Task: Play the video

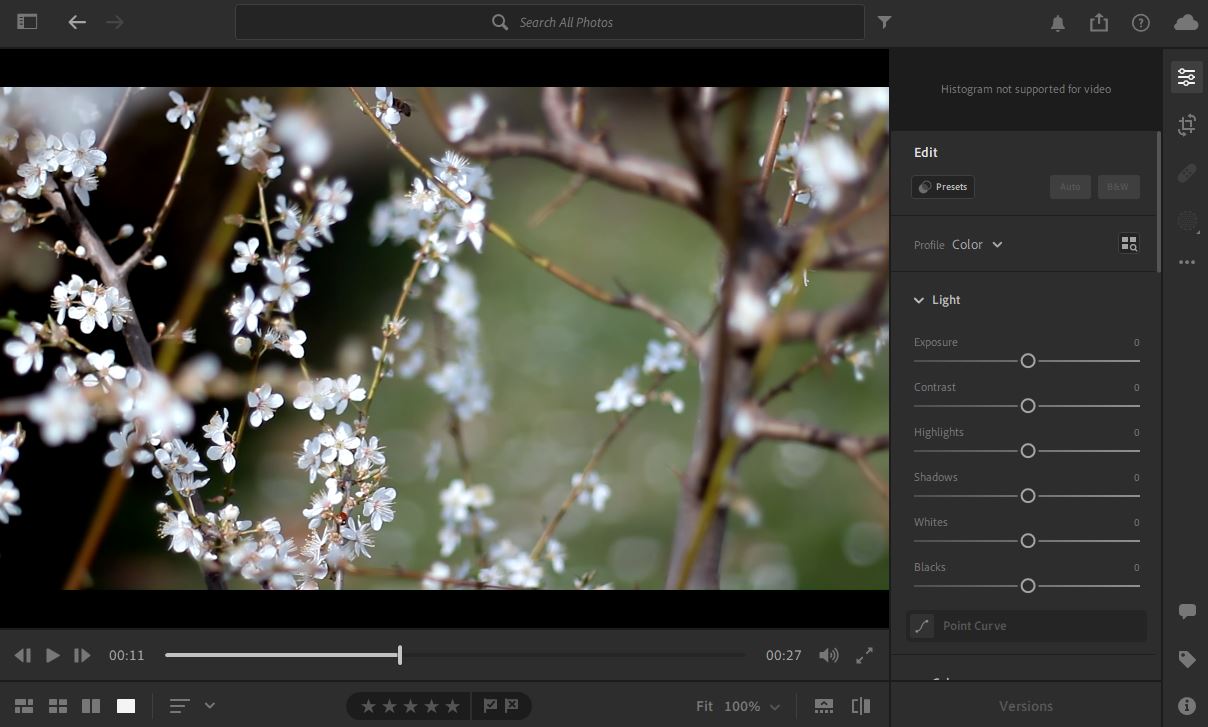Action: 52,655
